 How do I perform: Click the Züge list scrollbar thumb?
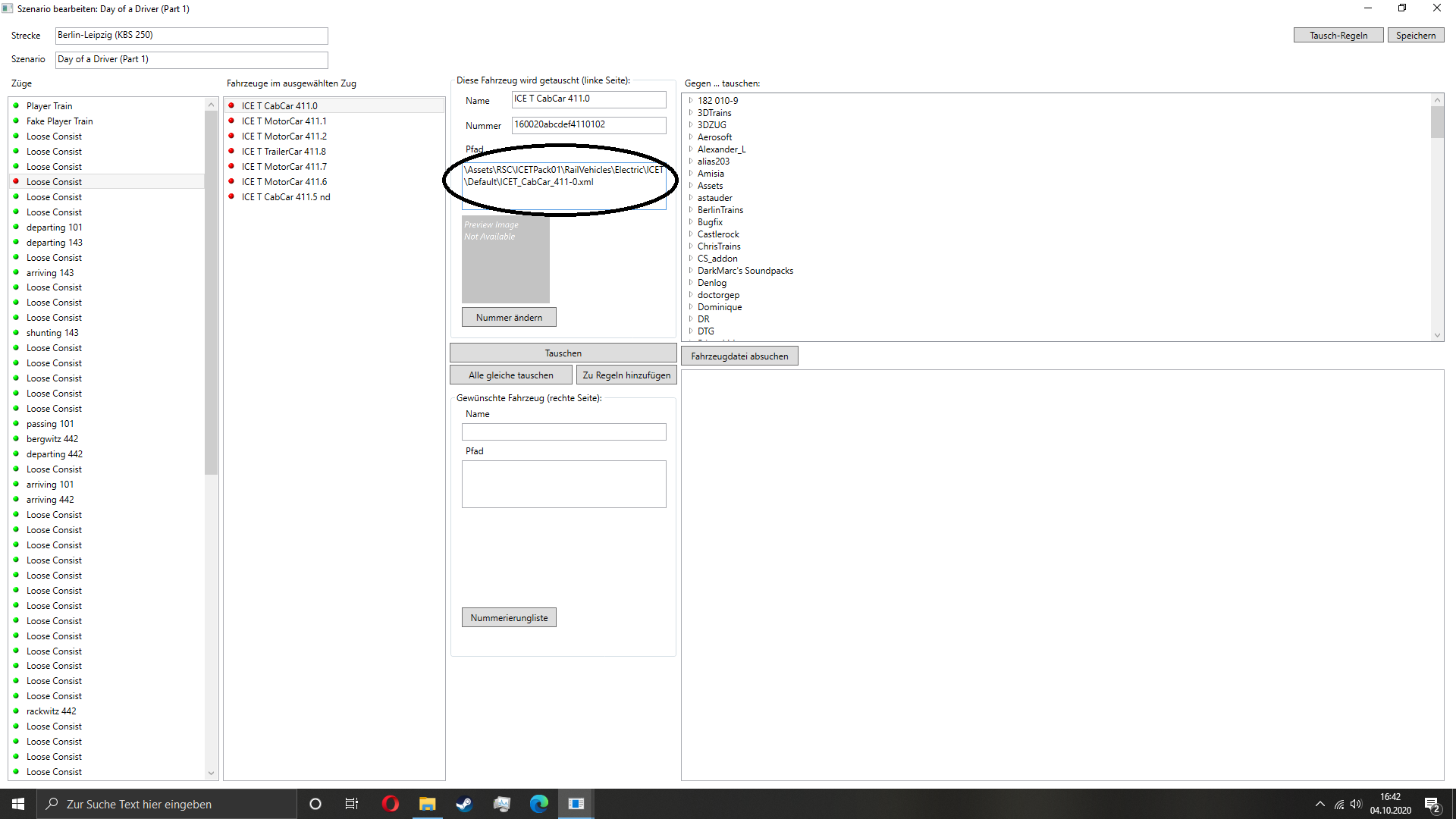(211, 292)
